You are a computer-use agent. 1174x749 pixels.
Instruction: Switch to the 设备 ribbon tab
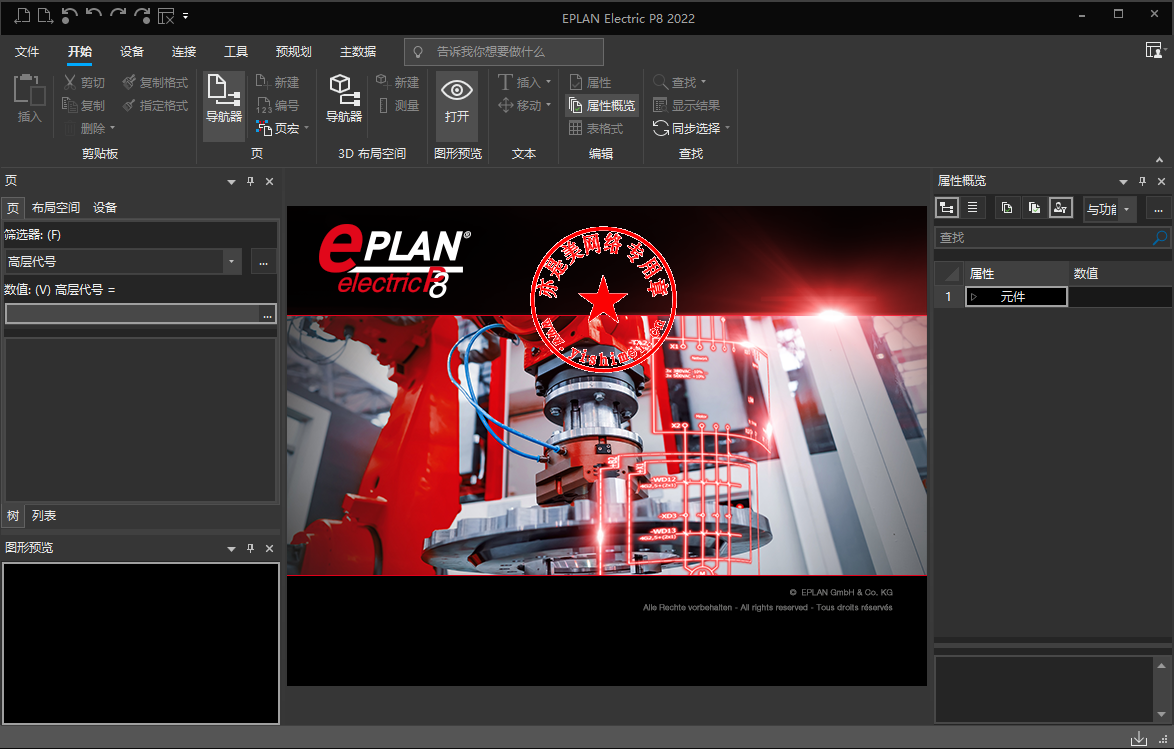[x=132, y=52]
